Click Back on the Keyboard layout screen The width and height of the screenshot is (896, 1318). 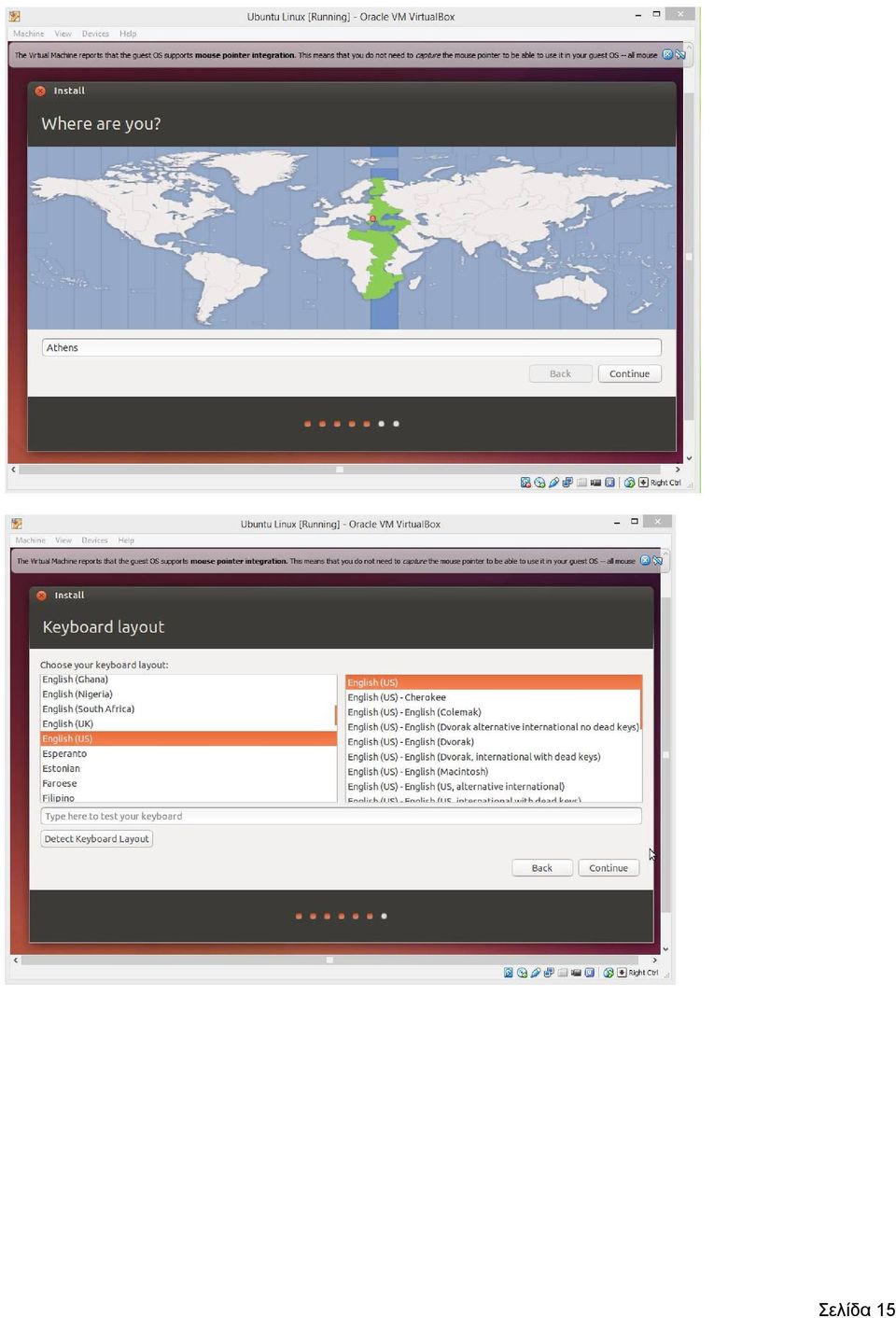tap(542, 868)
